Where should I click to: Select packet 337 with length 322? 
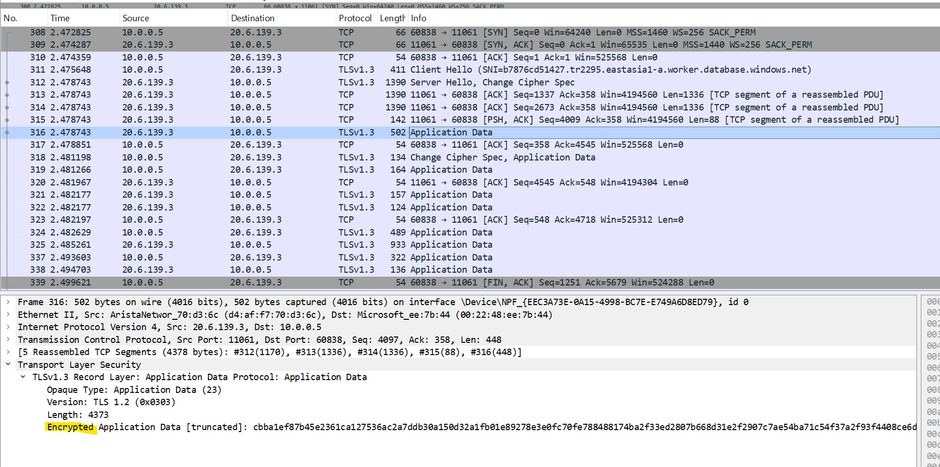pos(470,257)
